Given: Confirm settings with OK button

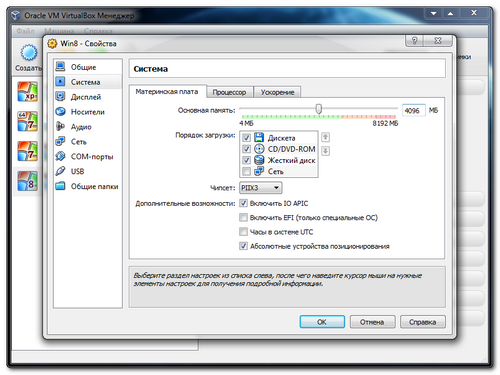Looking at the screenshot, I should click(x=322, y=322).
